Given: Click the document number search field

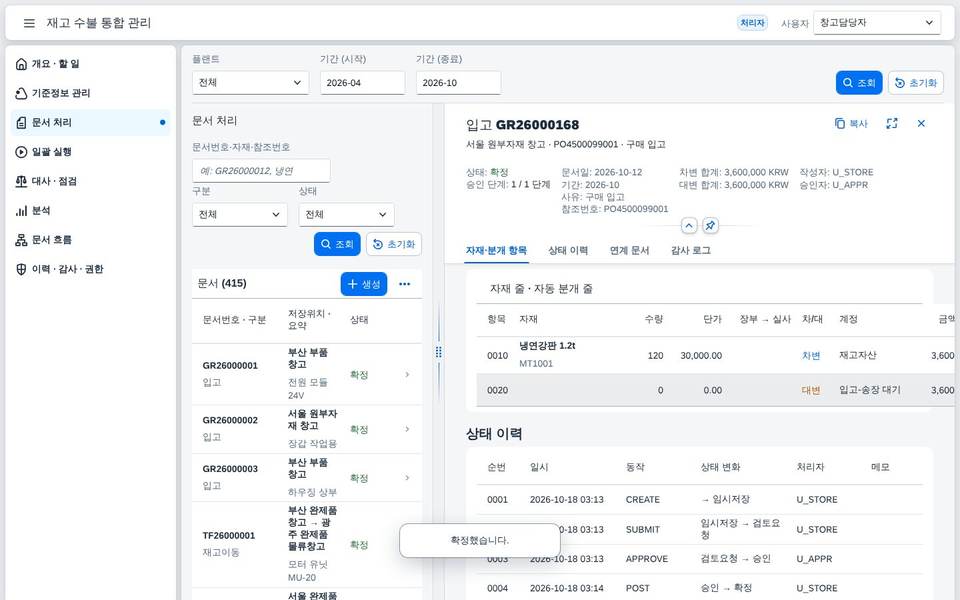Looking at the screenshot, I should point(261,171).
